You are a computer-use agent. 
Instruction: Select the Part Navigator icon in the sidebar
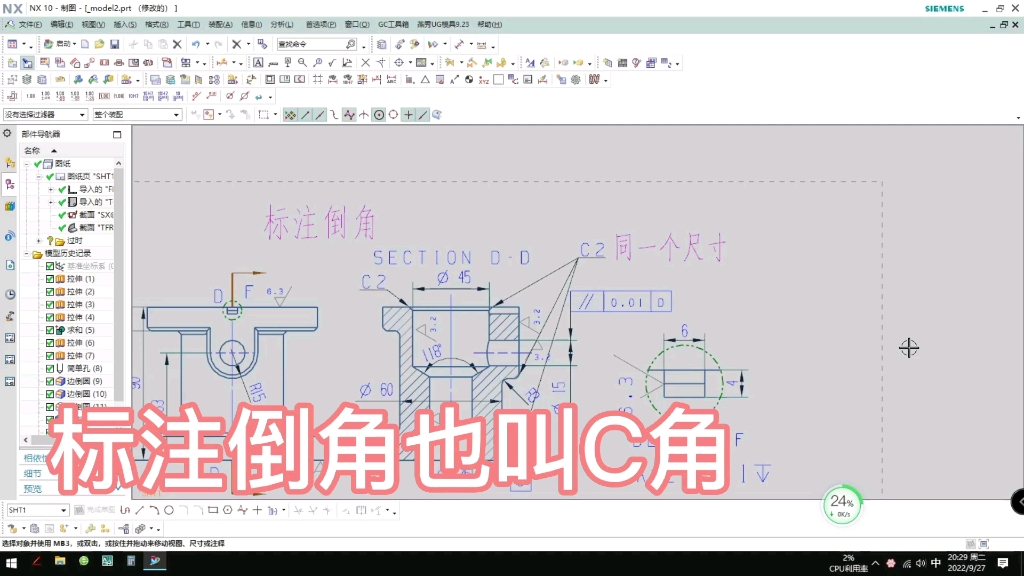9,182
